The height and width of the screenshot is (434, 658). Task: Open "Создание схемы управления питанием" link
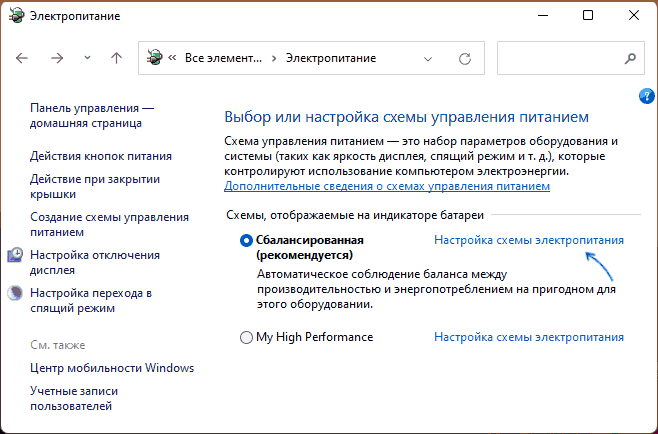[x=109, y=225]
